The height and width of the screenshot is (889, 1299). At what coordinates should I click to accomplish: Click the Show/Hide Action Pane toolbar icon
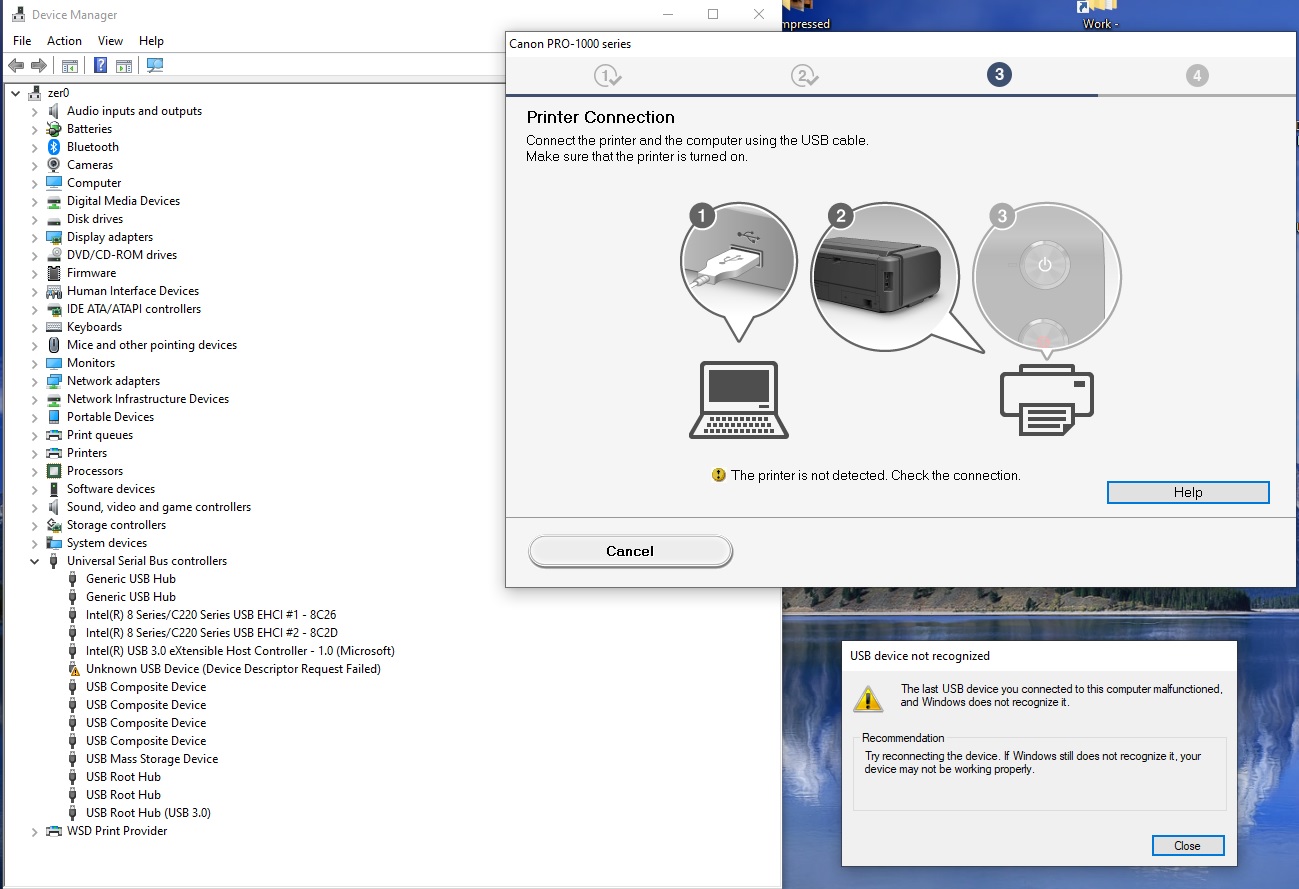[124, 66]
